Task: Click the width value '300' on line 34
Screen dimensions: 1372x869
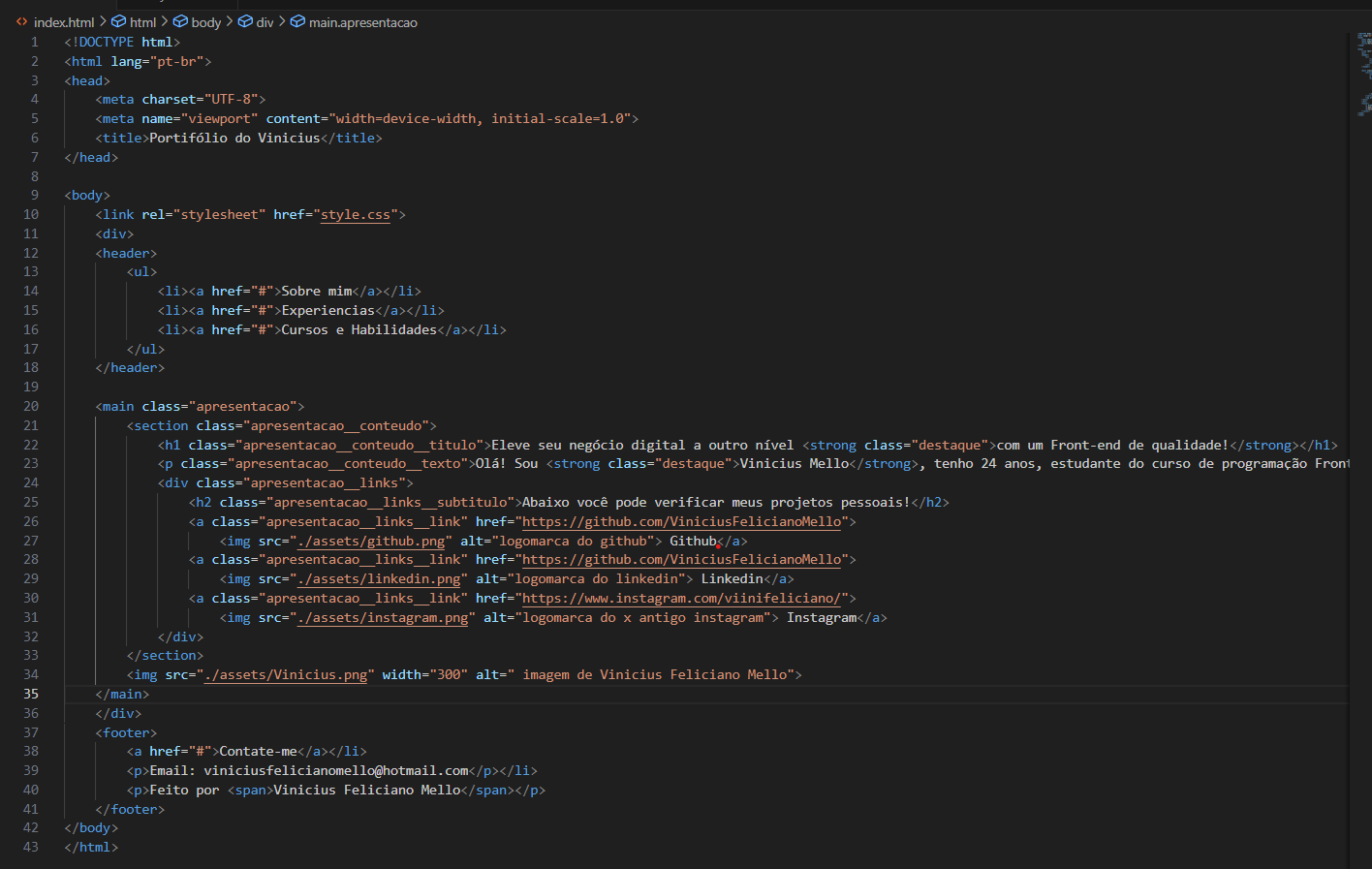Action: pyautogui.click(x=449, y=675)
